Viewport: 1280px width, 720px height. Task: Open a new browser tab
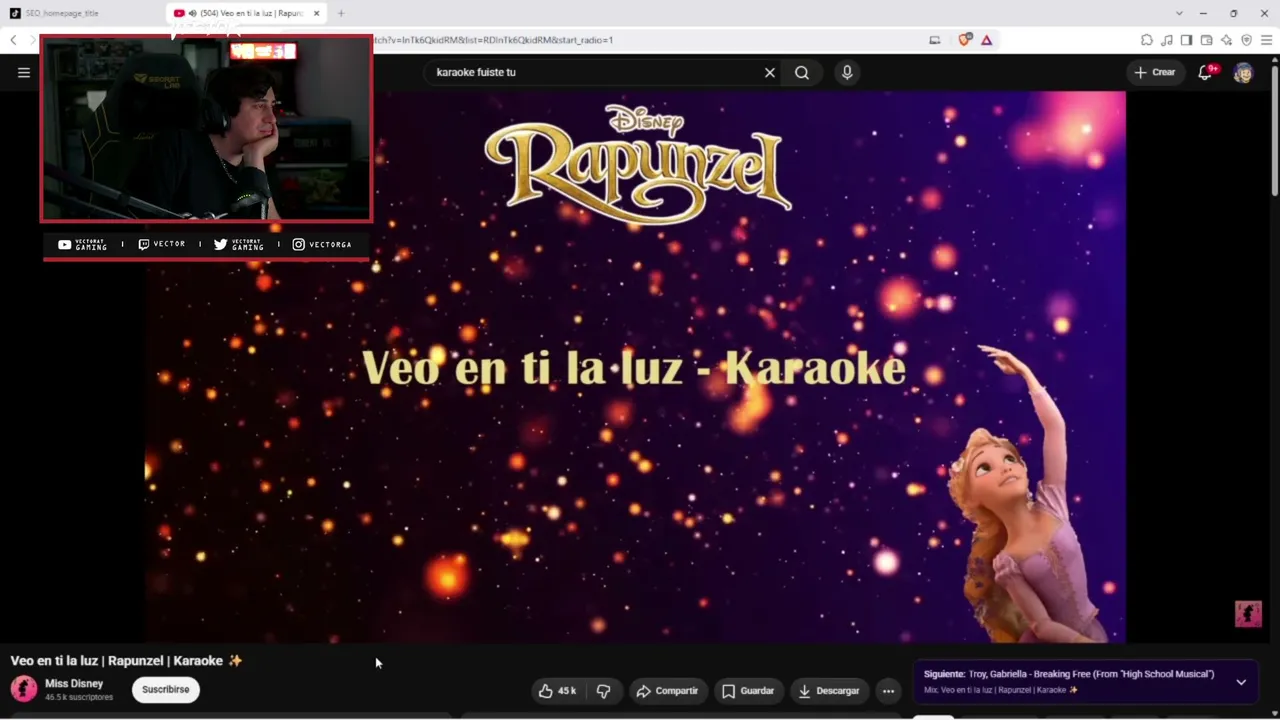(341, 13)
